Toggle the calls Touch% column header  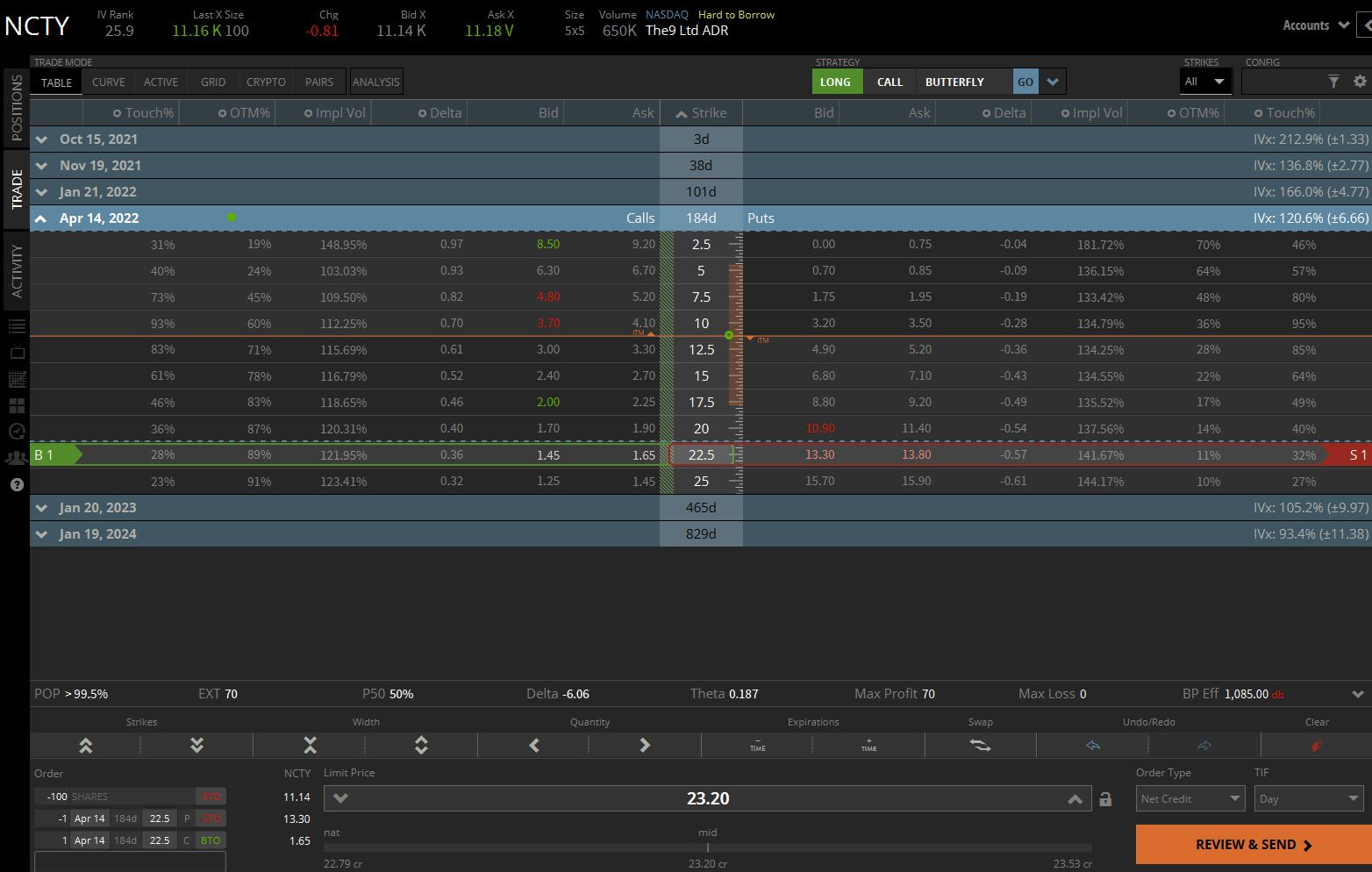point(144,112)
